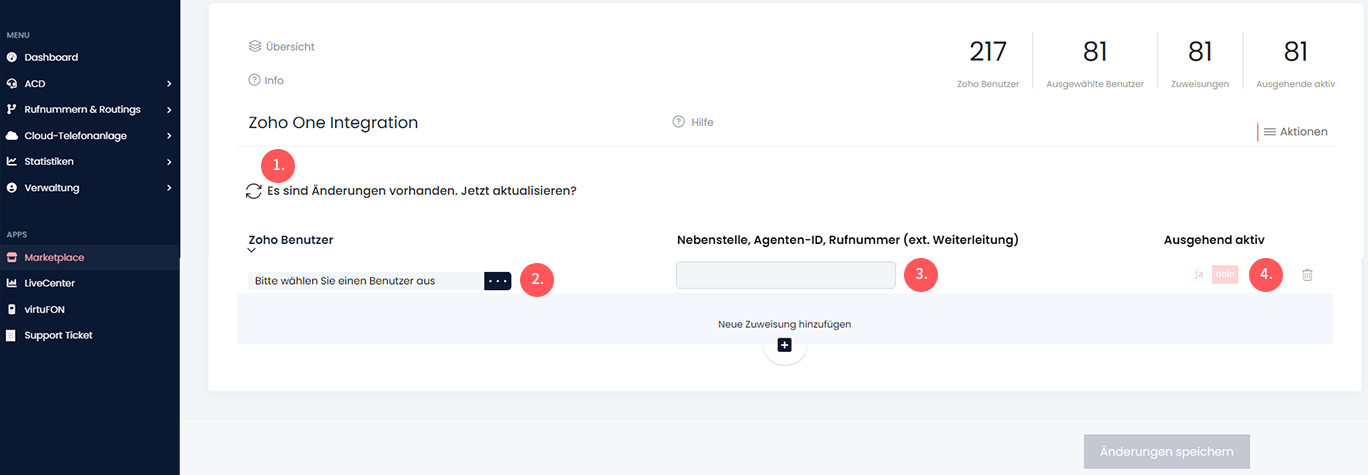Open virtuFON app
Image resolution: width=1368 pixels, height=475 pixels.
coord(45,309)
